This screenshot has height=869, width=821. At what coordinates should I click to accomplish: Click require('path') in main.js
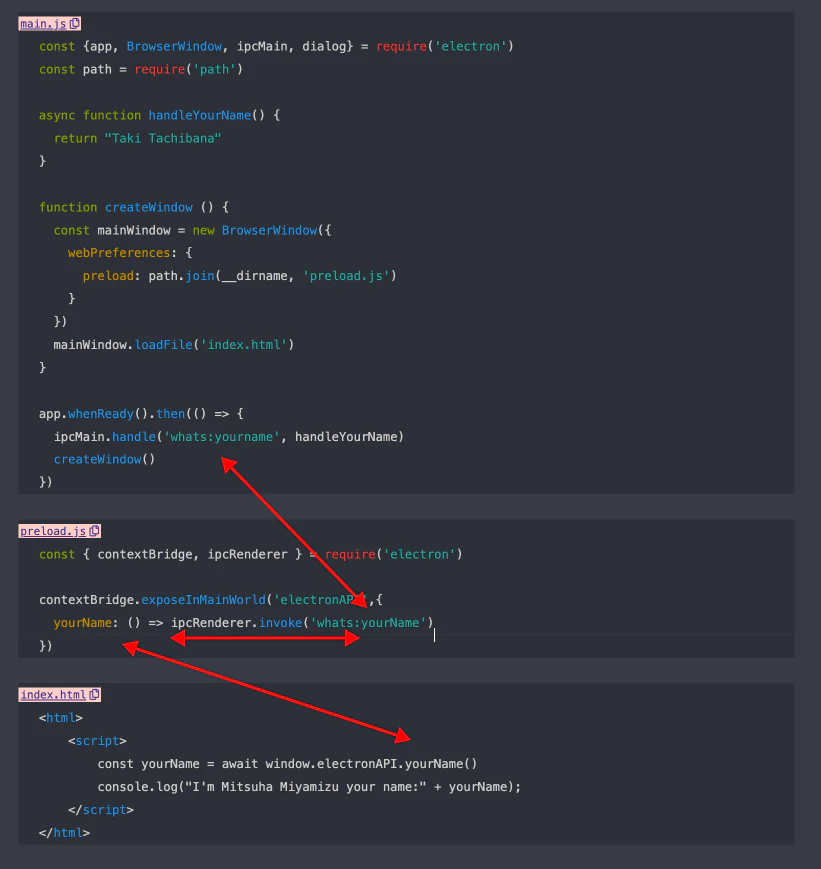pos(188,69)
